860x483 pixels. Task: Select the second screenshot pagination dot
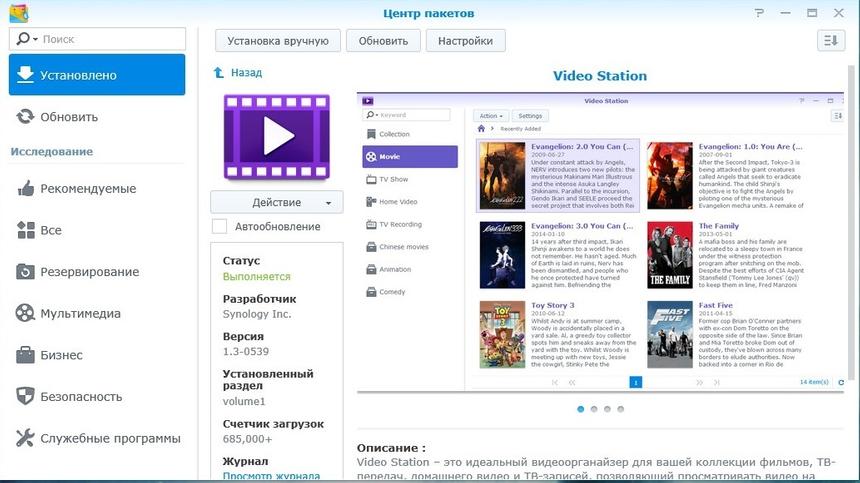click(x=593, y=409)
